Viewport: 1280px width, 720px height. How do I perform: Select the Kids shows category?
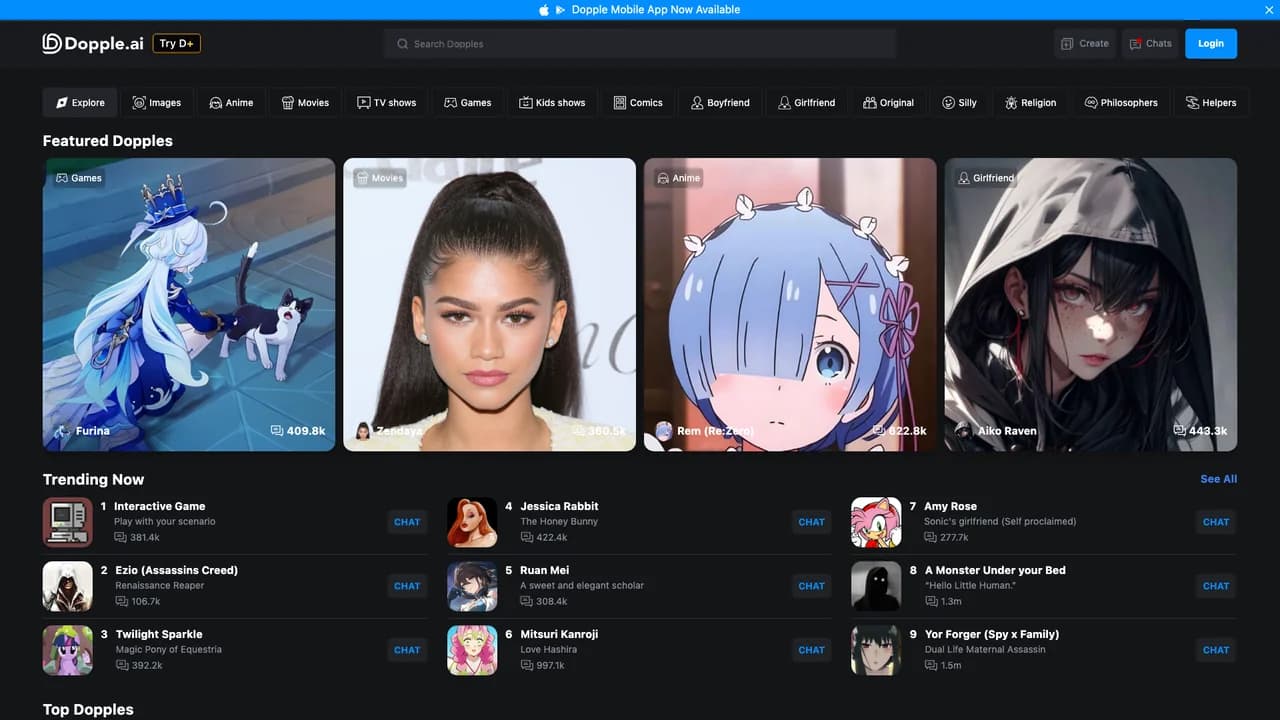click(x=553, y=102)
